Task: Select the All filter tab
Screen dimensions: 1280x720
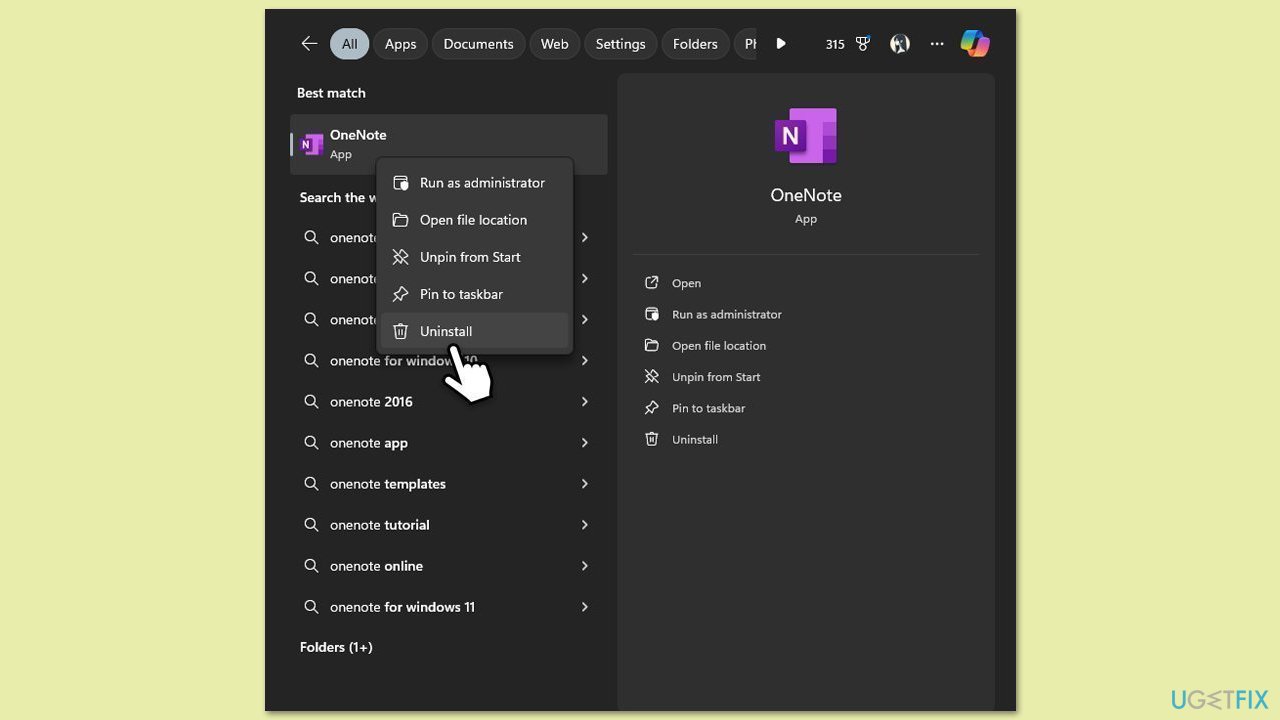Action: pyautogui.click(x=349, y=44)
